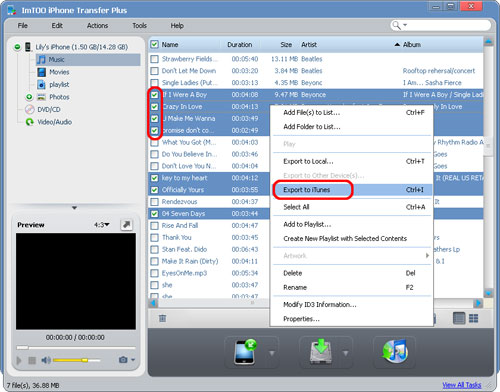Screen dimensions: 500x392
Task: Open the Tools menu
Action: point(139,26)
